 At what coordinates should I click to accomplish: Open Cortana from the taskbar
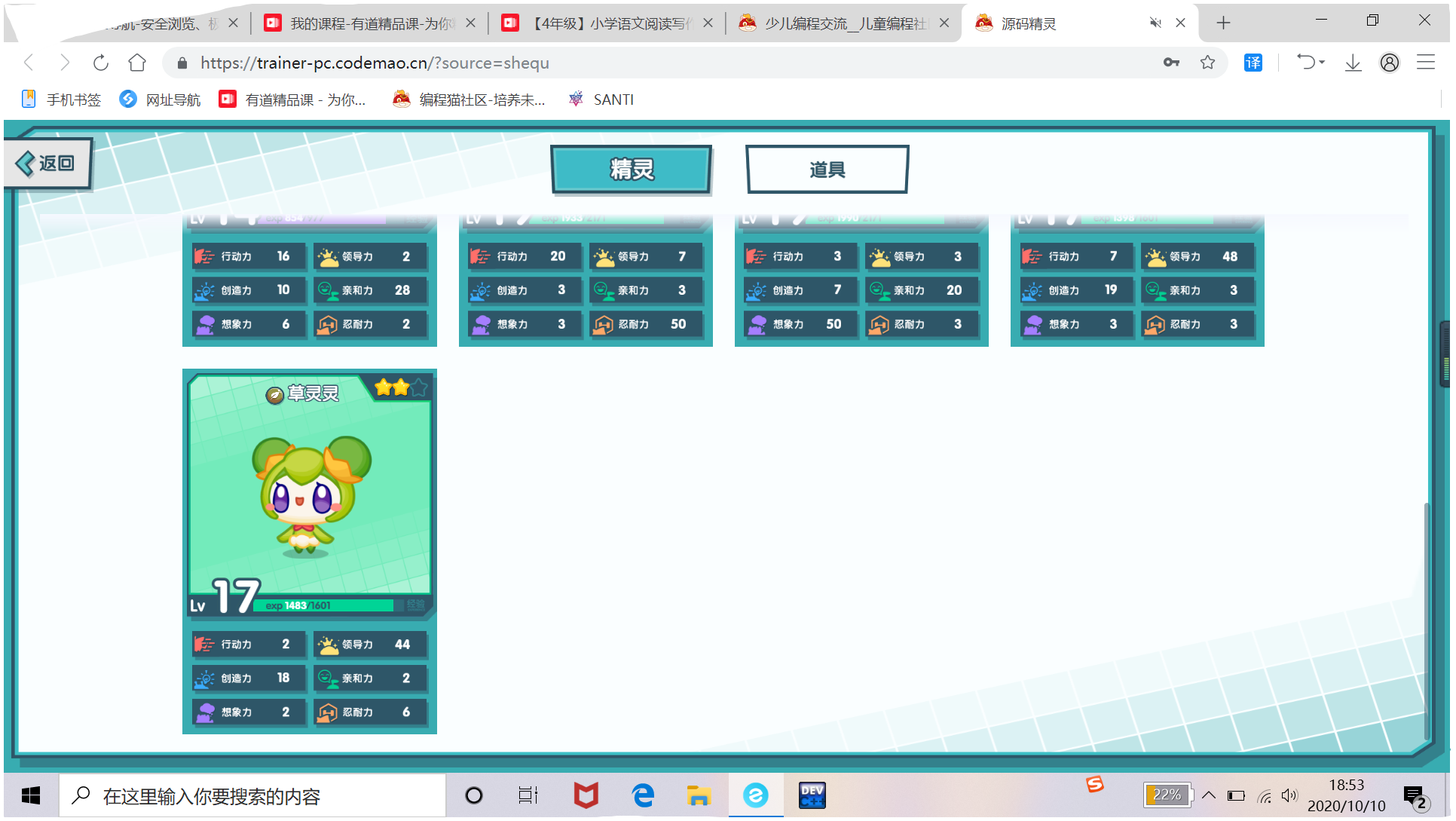click(474, 795)
